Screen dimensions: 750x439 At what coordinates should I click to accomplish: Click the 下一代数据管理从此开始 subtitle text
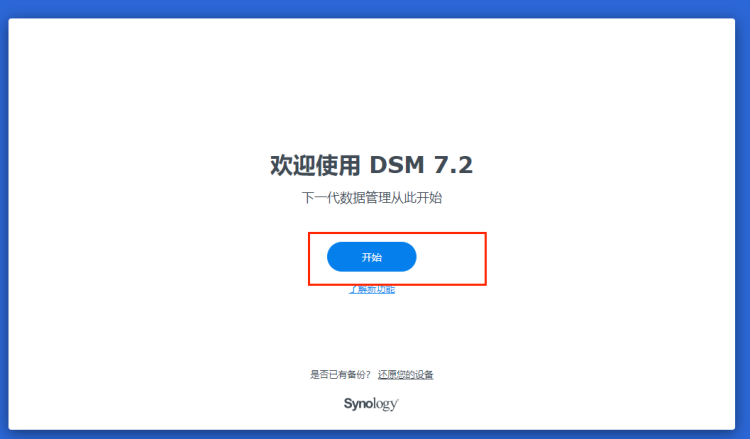pyautogui.click(x=372, y=198)
